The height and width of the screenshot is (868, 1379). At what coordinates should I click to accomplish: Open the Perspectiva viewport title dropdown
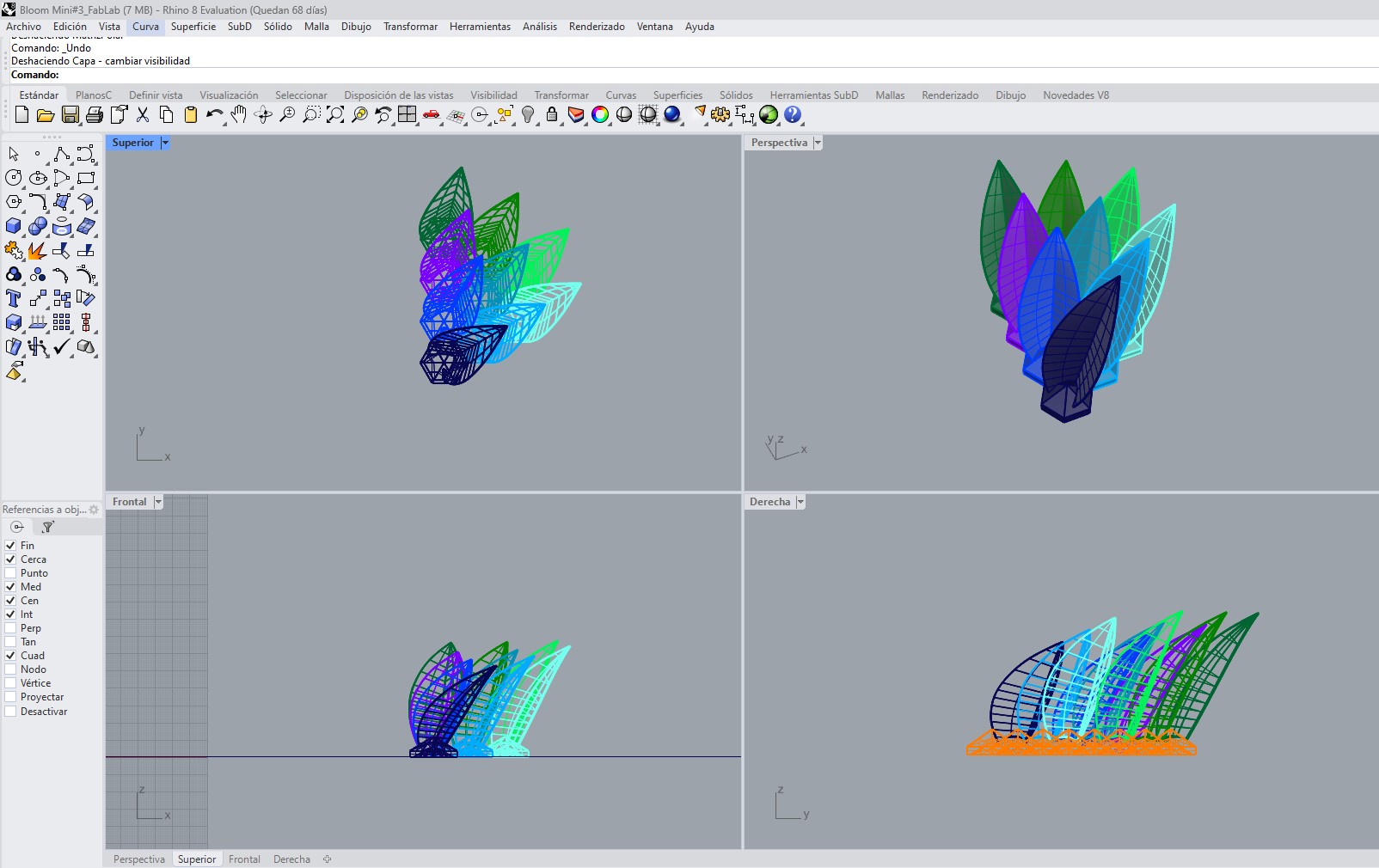click(x=817, y=143)
